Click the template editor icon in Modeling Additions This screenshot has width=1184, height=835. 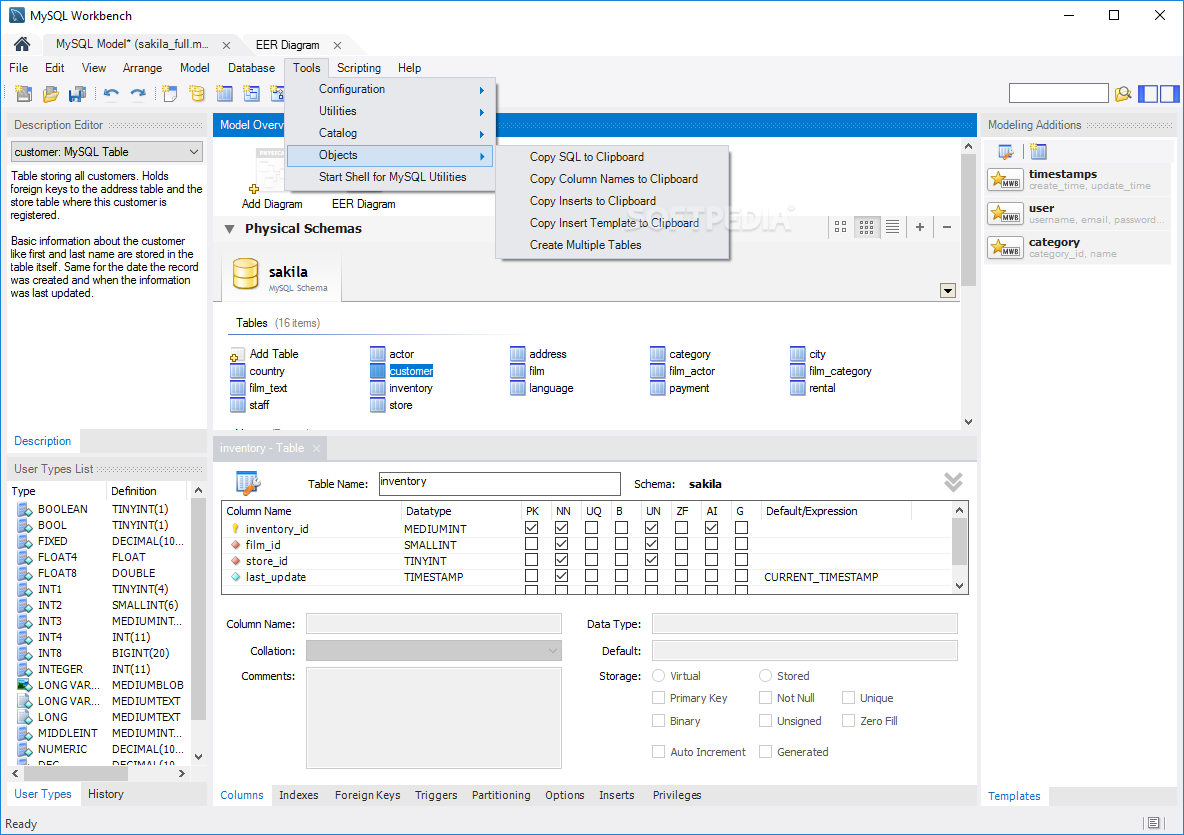(x=1006, y=152)
